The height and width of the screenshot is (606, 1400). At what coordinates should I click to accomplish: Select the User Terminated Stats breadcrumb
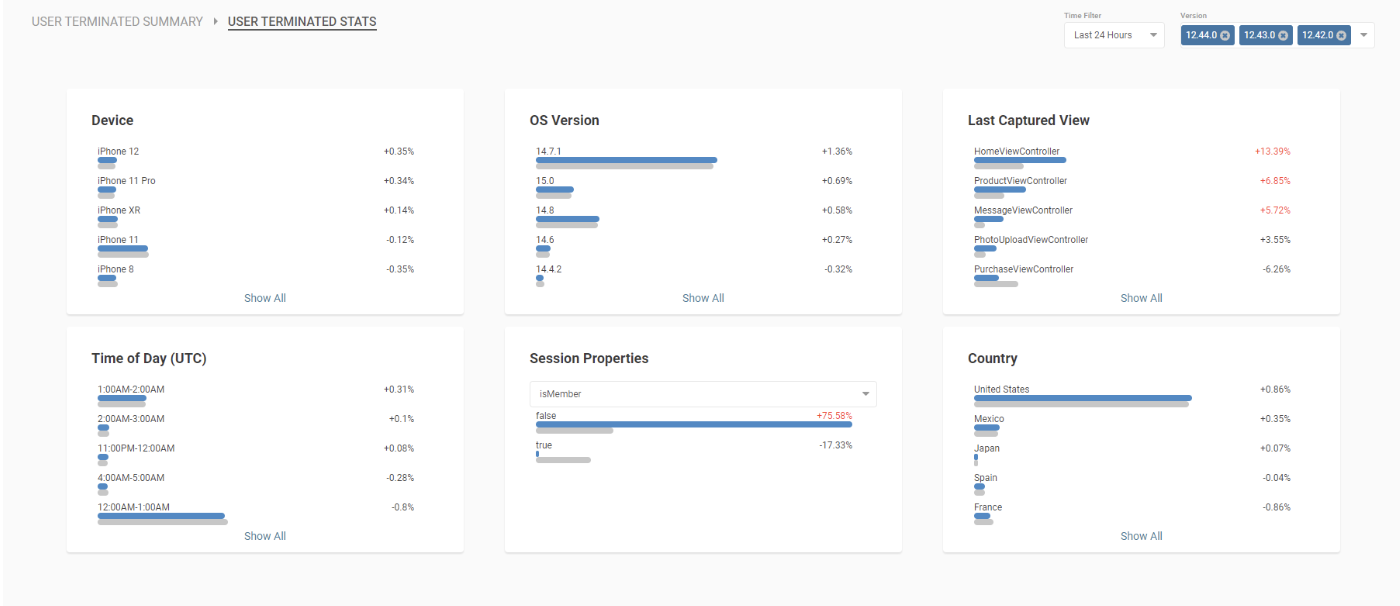(302, 21)
